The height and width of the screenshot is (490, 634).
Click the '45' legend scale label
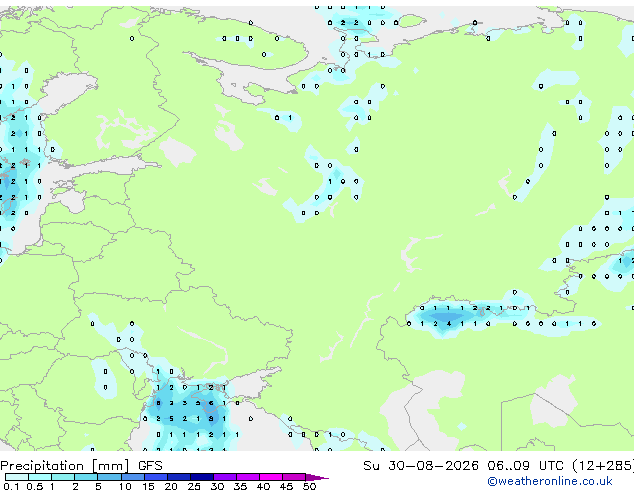click(x=286, y=486)
